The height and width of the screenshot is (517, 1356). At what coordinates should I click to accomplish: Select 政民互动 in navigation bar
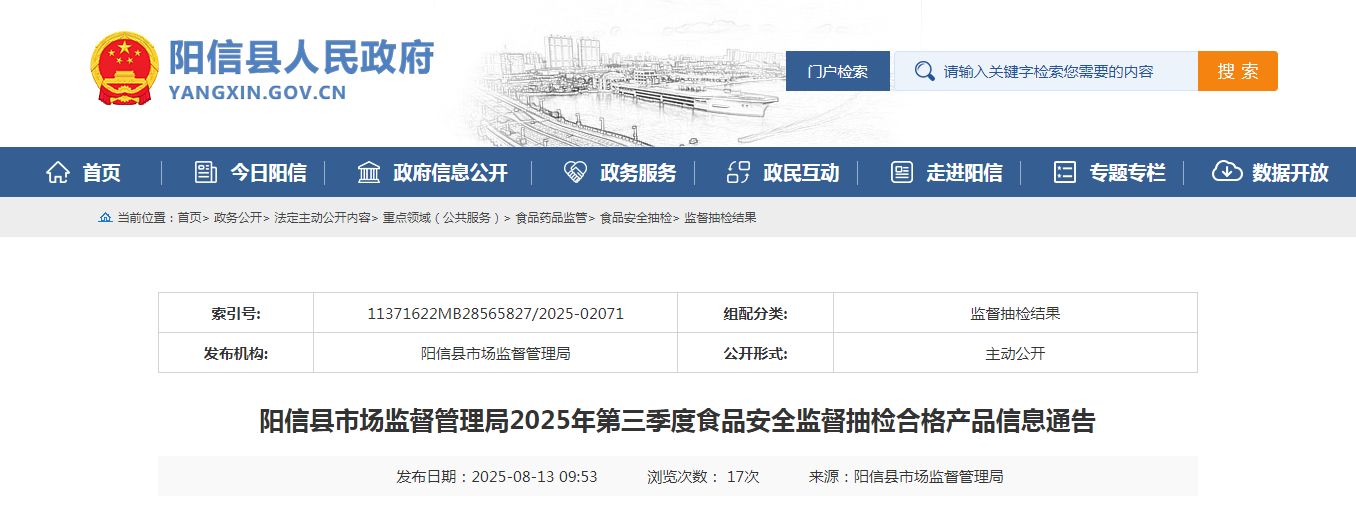click(801, 172)
